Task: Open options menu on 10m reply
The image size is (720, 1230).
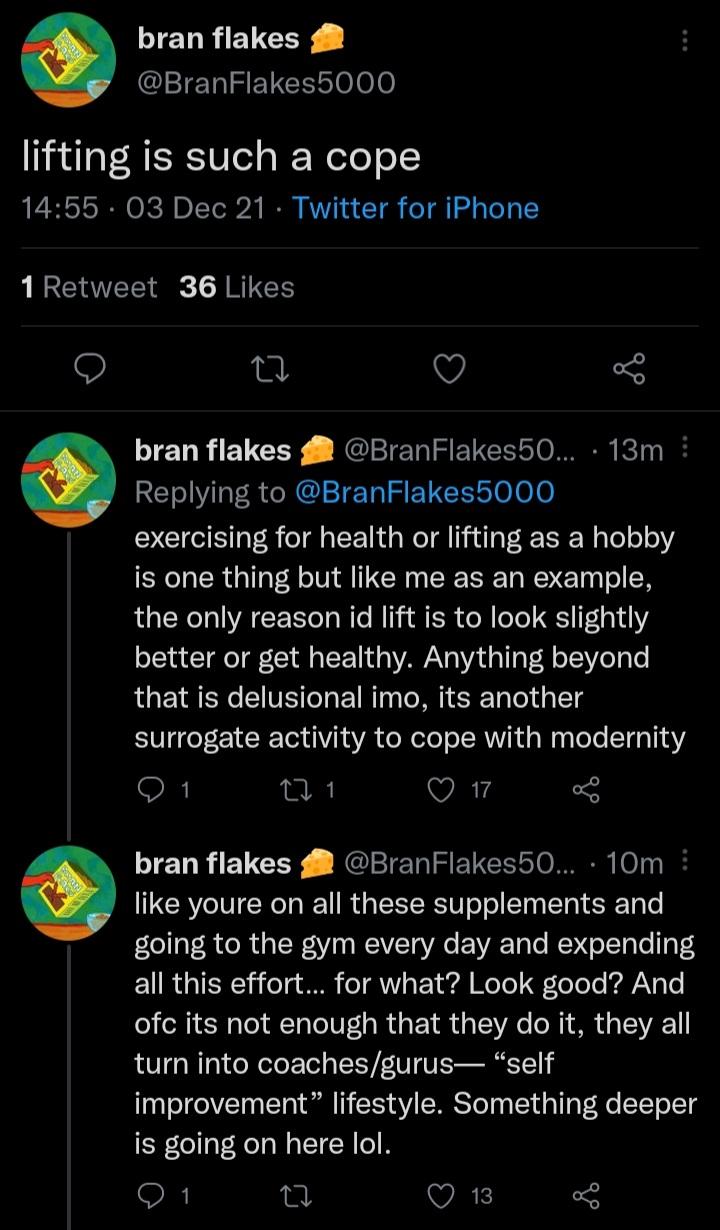Action: pos(684,860)
